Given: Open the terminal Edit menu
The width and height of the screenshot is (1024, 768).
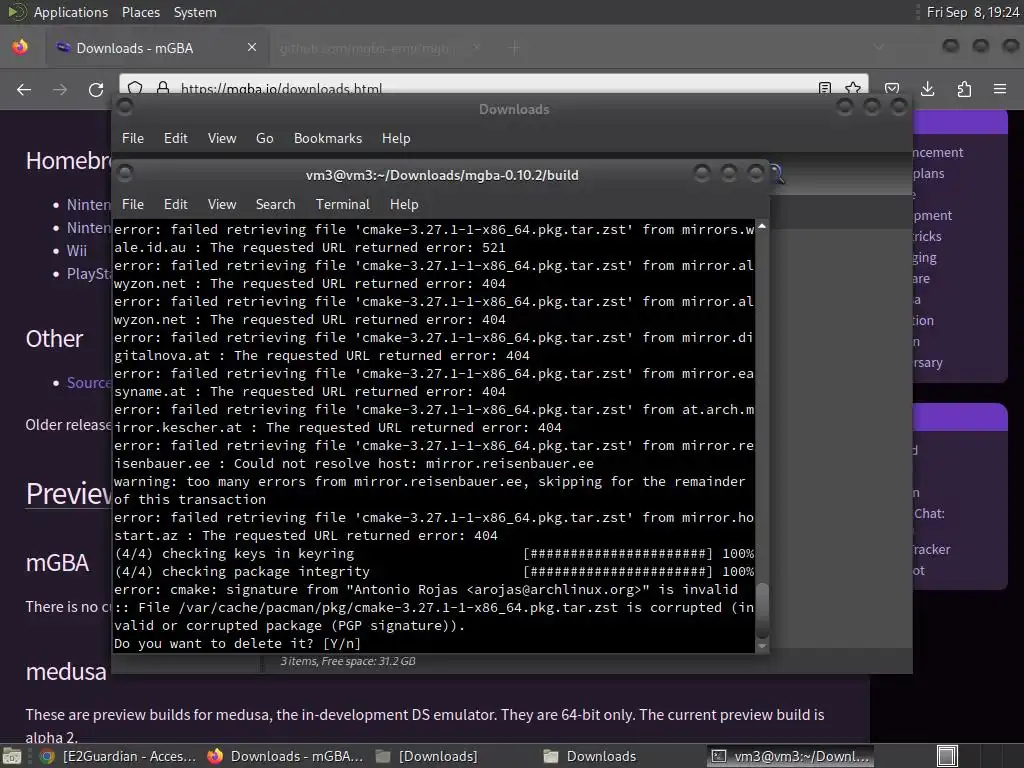Looking at the screenshot, I should tap(176, 204).
